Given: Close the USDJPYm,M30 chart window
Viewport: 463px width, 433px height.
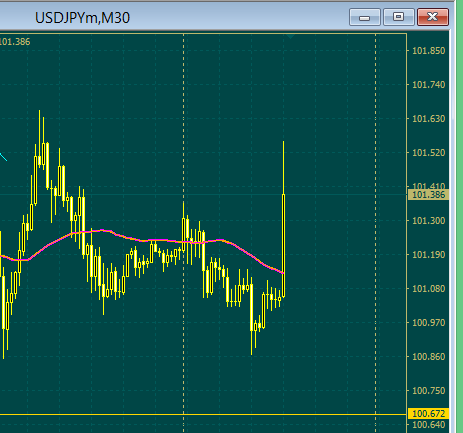Looking at the screenshot, I should (433, 17).
